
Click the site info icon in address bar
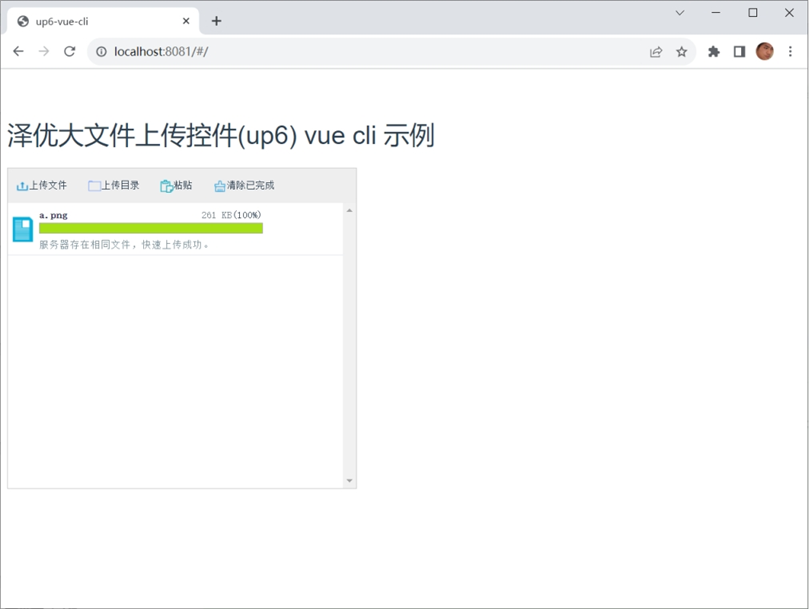tap(101, 51)
